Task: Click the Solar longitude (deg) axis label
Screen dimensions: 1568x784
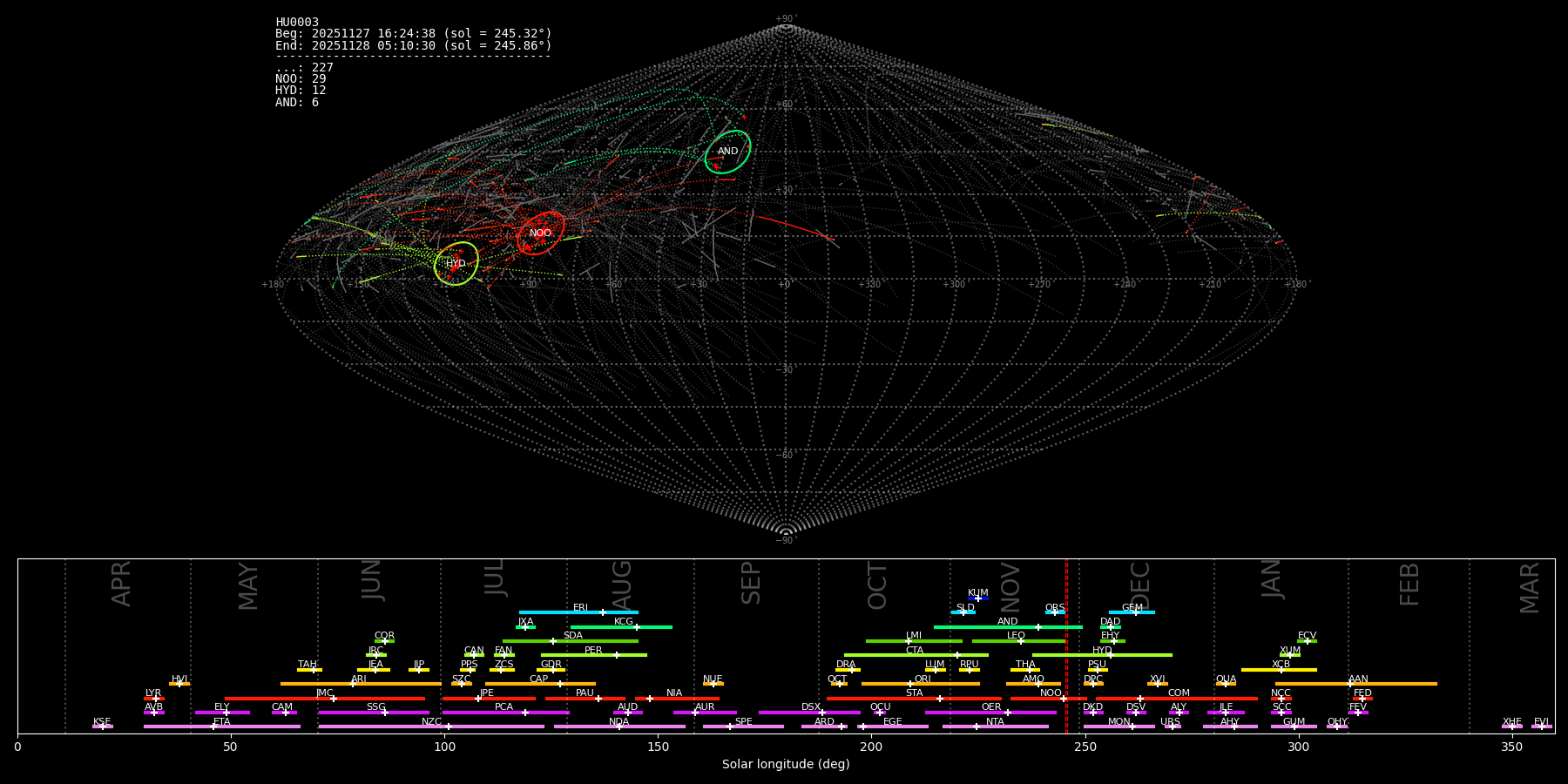Action: click(x=786, y=764)
